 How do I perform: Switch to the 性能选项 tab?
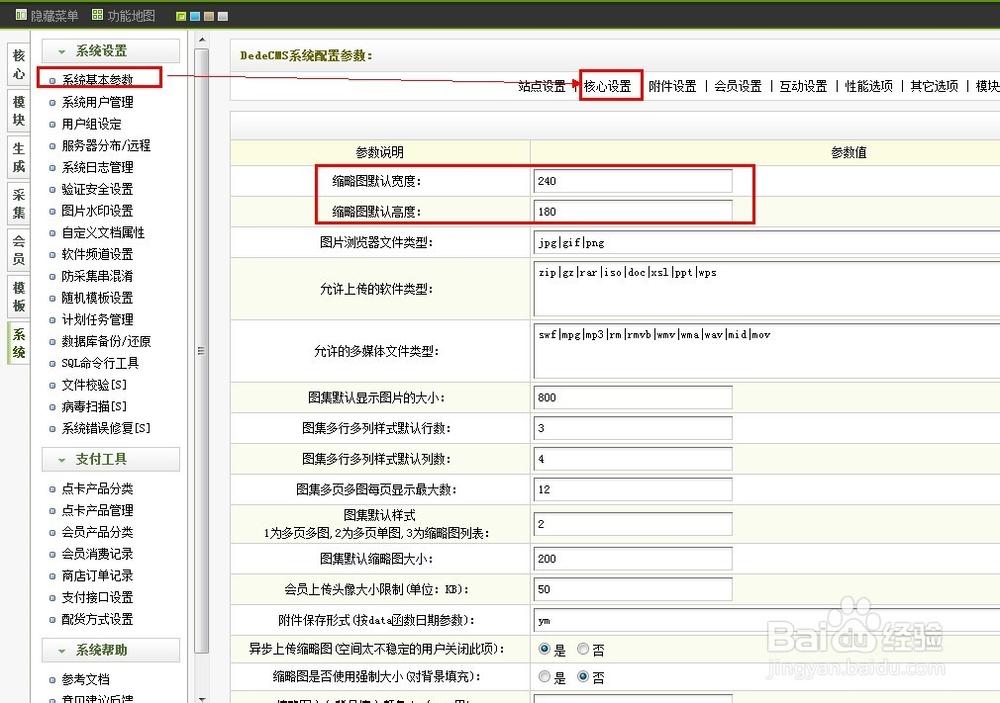point(869,86)
